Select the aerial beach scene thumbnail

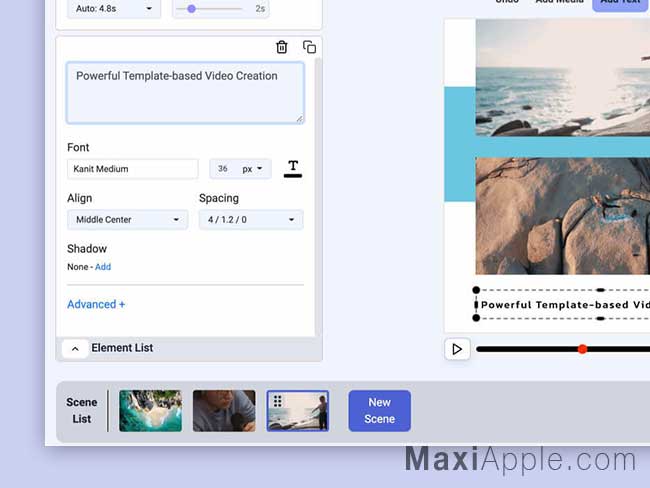point(150,411)
